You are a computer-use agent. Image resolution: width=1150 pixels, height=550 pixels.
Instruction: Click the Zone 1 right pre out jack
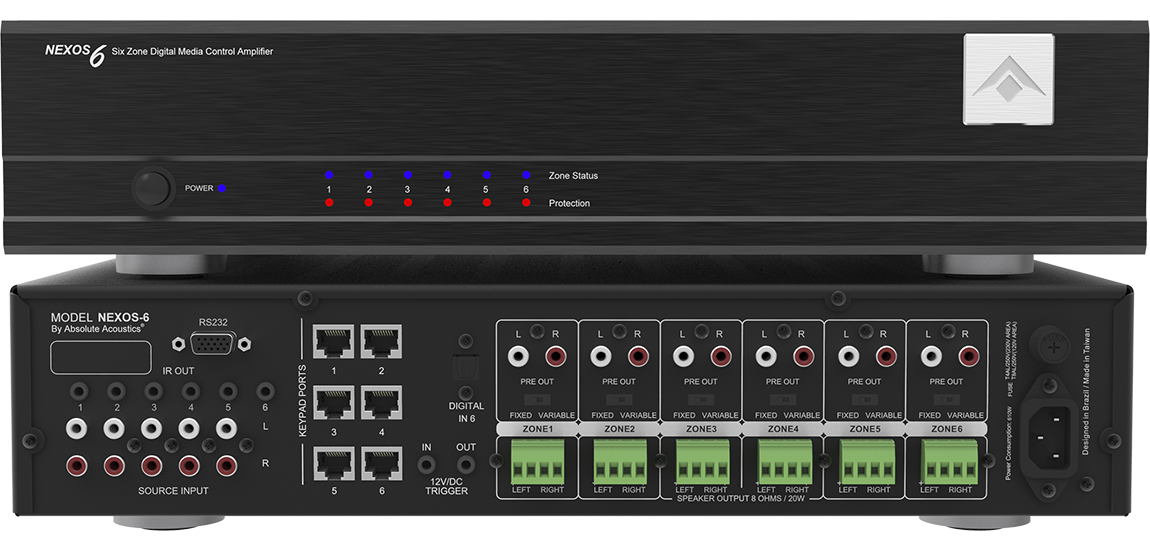click(x=556, y=357)
